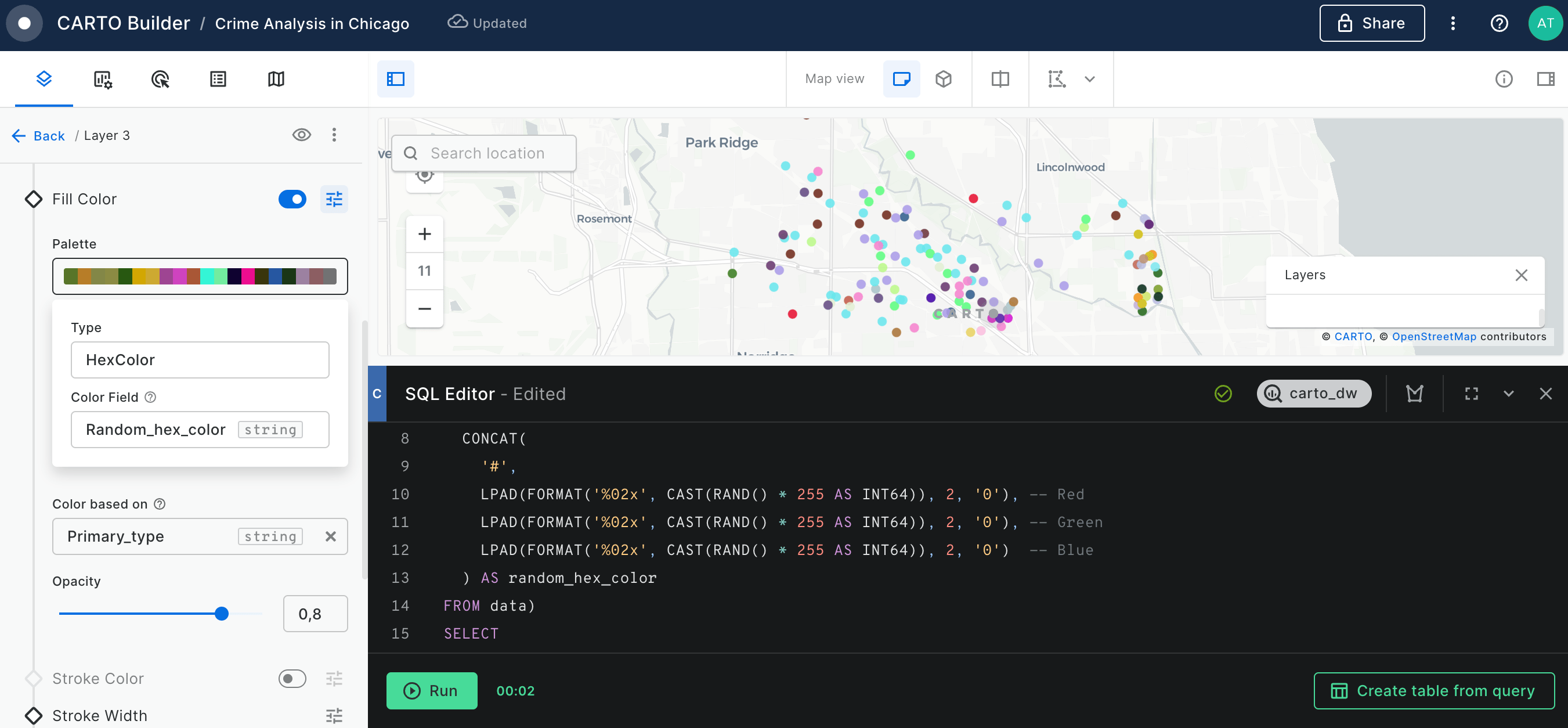Open the Legend tab icon
The width and height of the screenshot is (1568, 728).
[x=218, y=79]
